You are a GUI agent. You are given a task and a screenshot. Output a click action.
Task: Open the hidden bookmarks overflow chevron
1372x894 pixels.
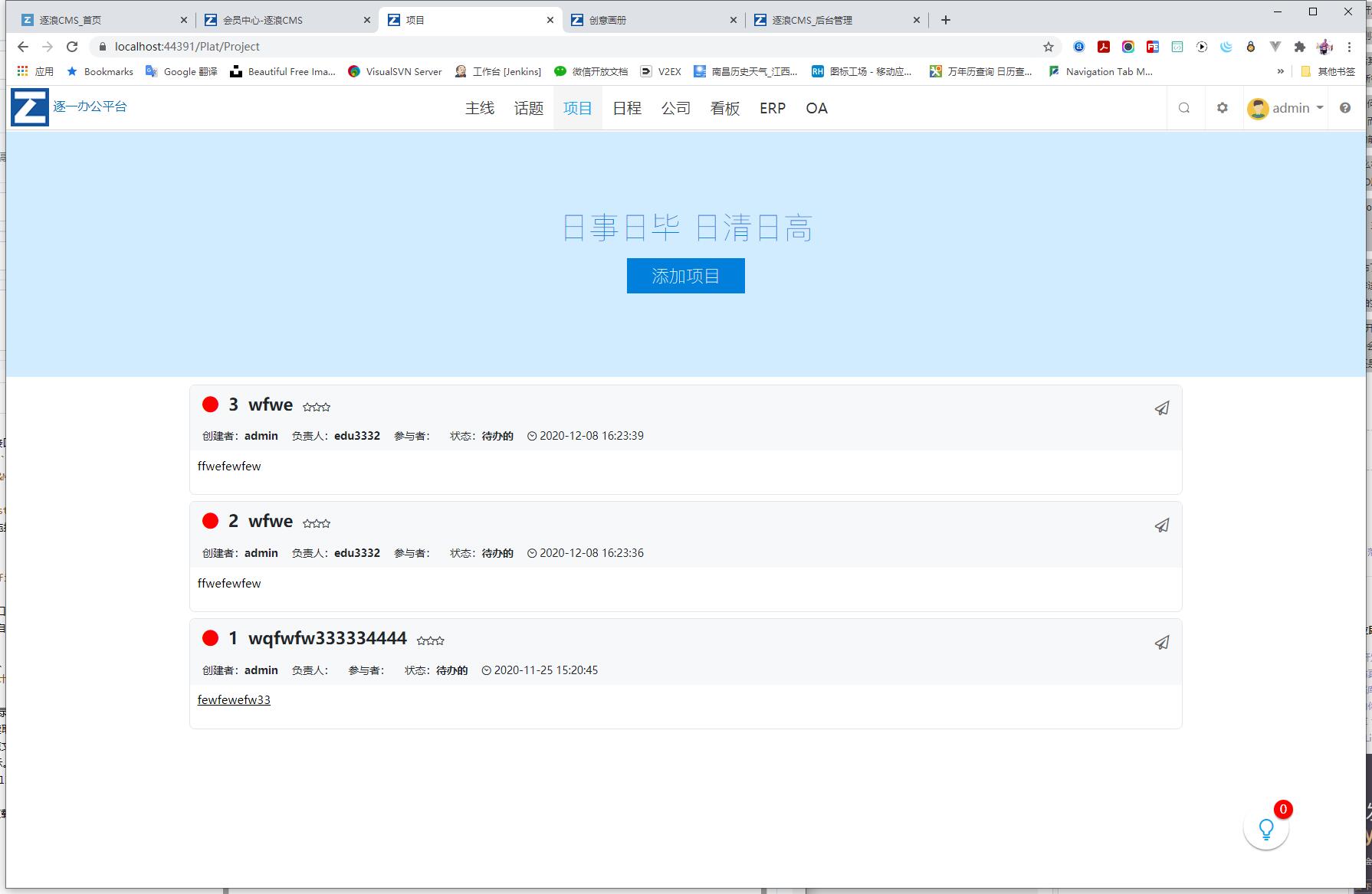(x=1280, y=71)
